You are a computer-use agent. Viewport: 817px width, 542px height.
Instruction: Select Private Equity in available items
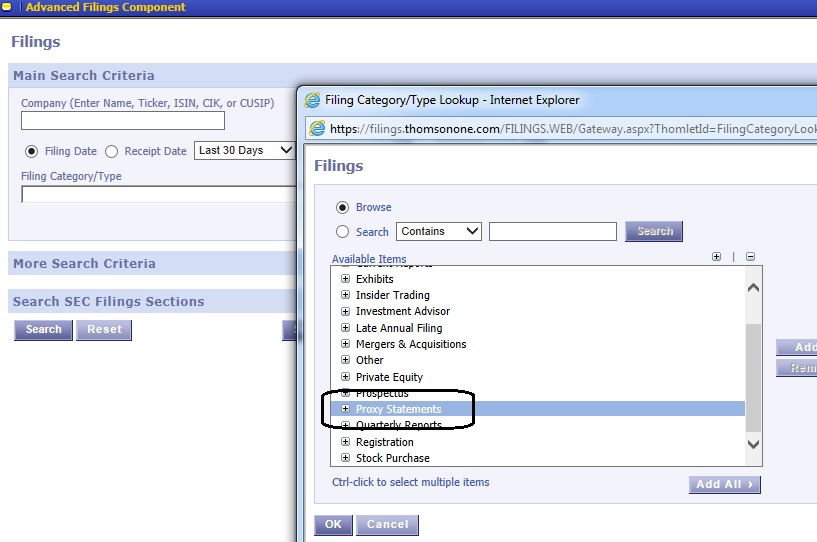click(x=389, y=377)
